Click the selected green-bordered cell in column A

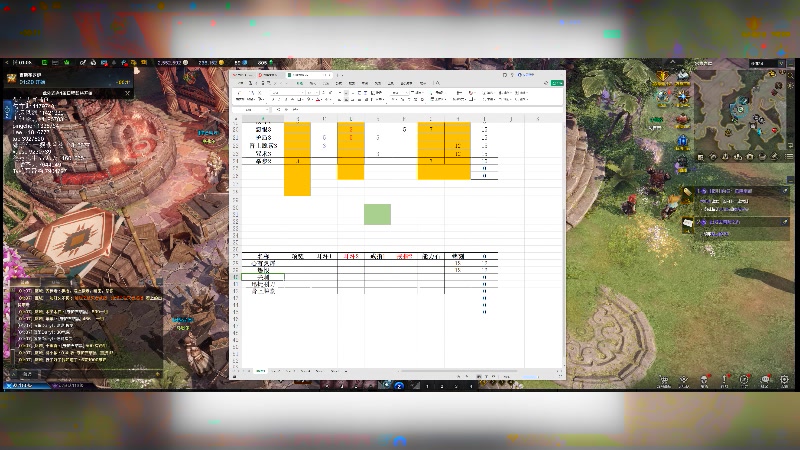tap(263, 277)
